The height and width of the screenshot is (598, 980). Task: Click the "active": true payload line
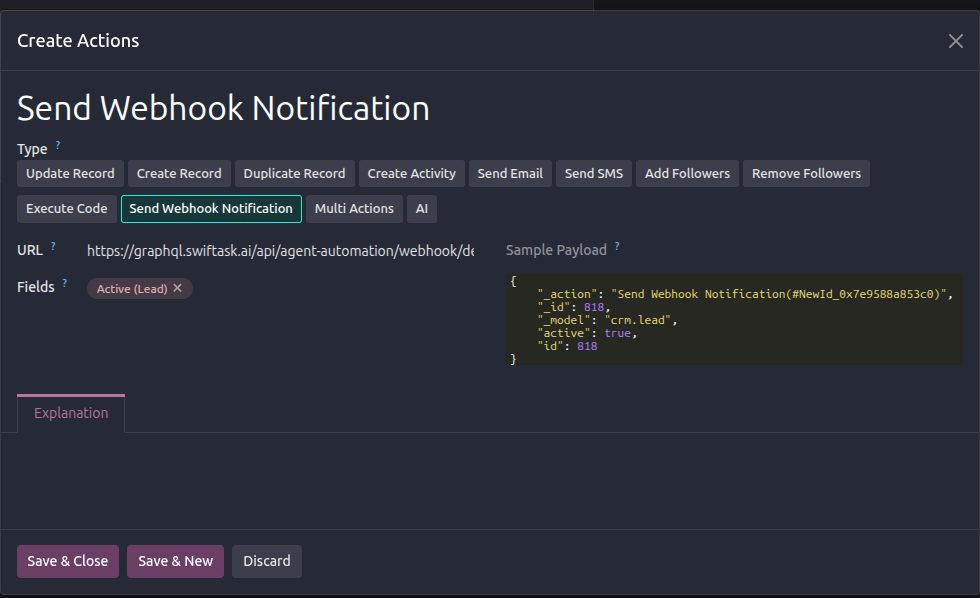coord(587,333)
